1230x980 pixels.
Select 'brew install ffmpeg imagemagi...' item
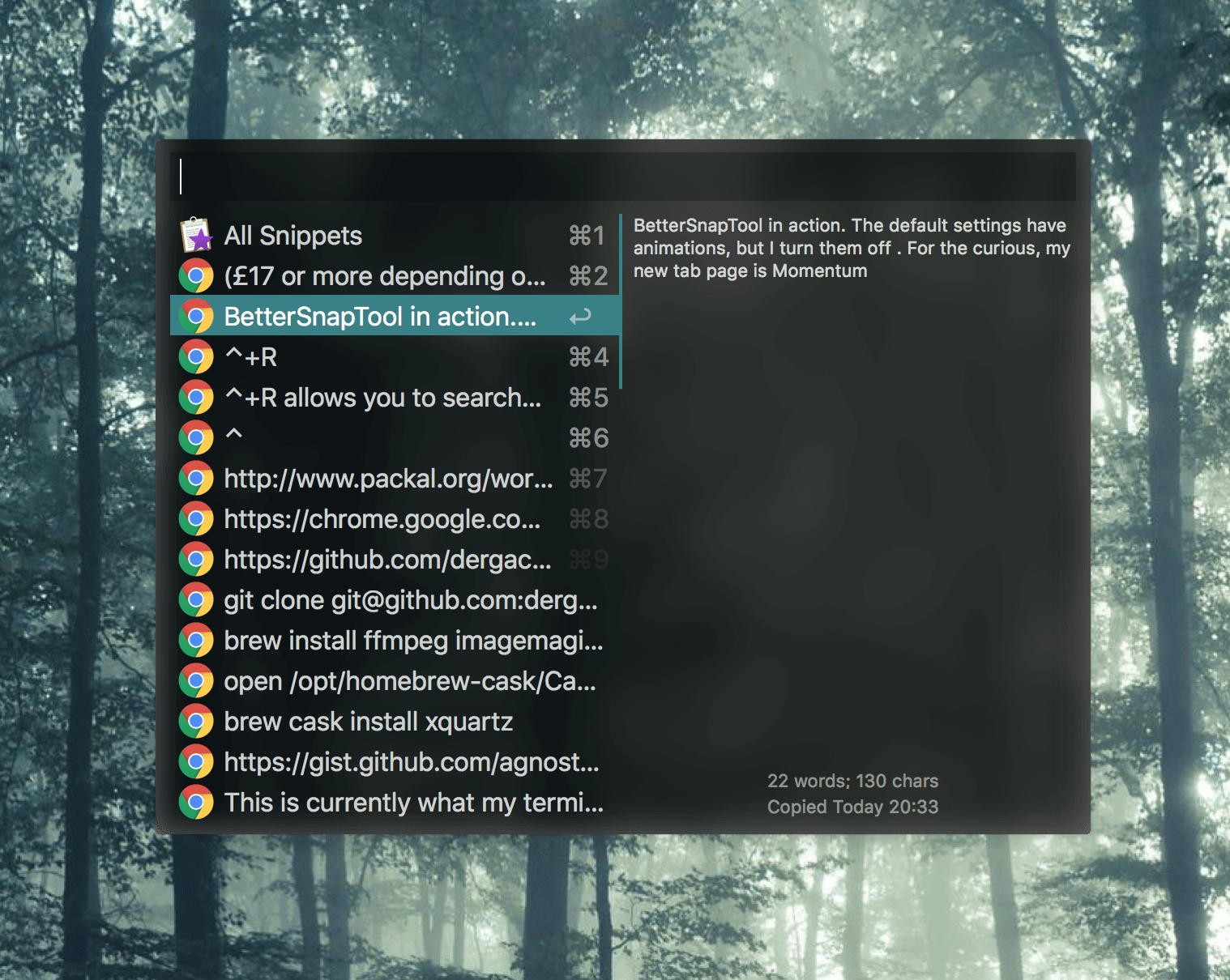(395, 640)
